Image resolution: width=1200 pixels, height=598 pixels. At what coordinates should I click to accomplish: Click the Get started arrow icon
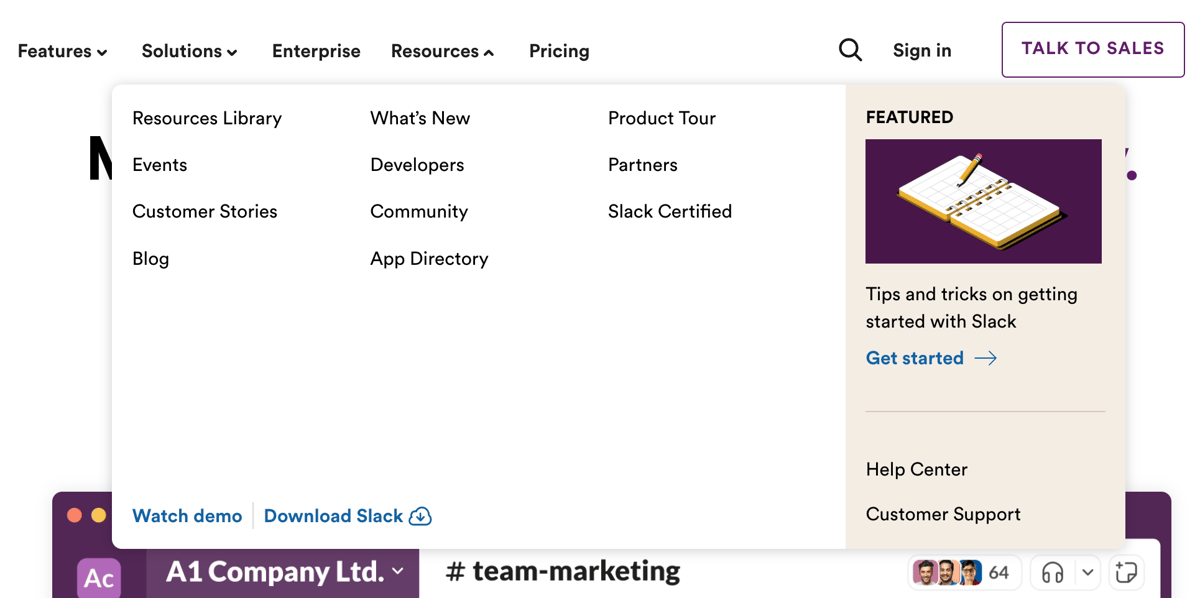(986, 358)
